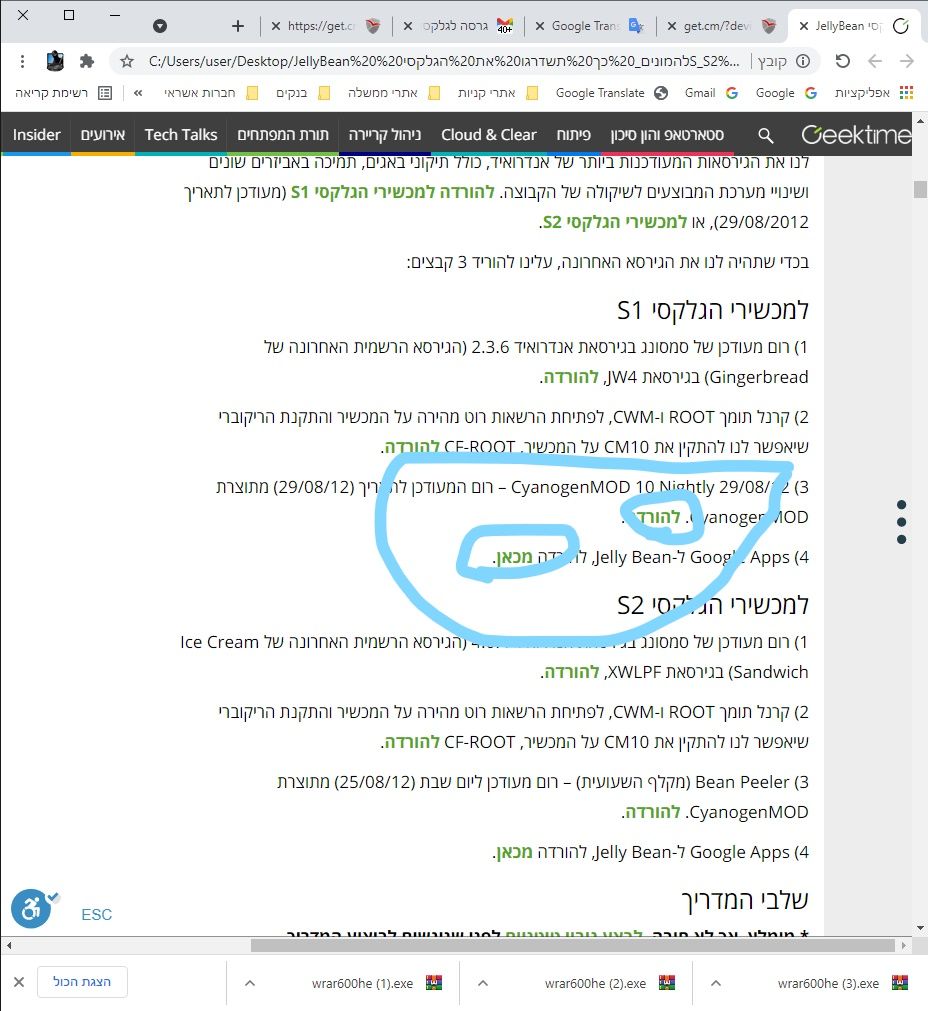Close the get.cm/?dev tab

672,26
